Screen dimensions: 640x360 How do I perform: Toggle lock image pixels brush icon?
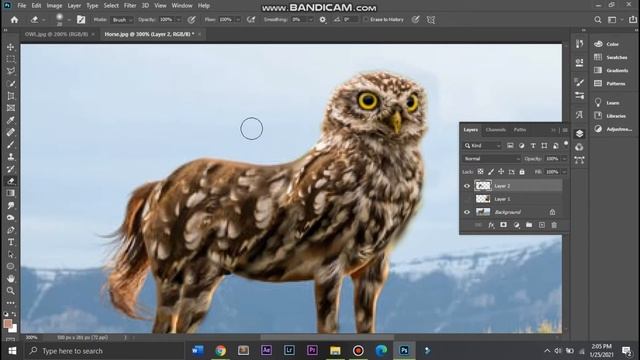point(491,172)
